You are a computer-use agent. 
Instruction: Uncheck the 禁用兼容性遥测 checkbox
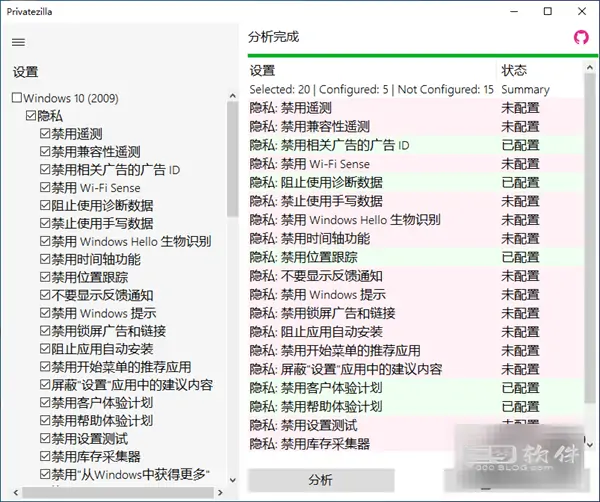(45, 151)
